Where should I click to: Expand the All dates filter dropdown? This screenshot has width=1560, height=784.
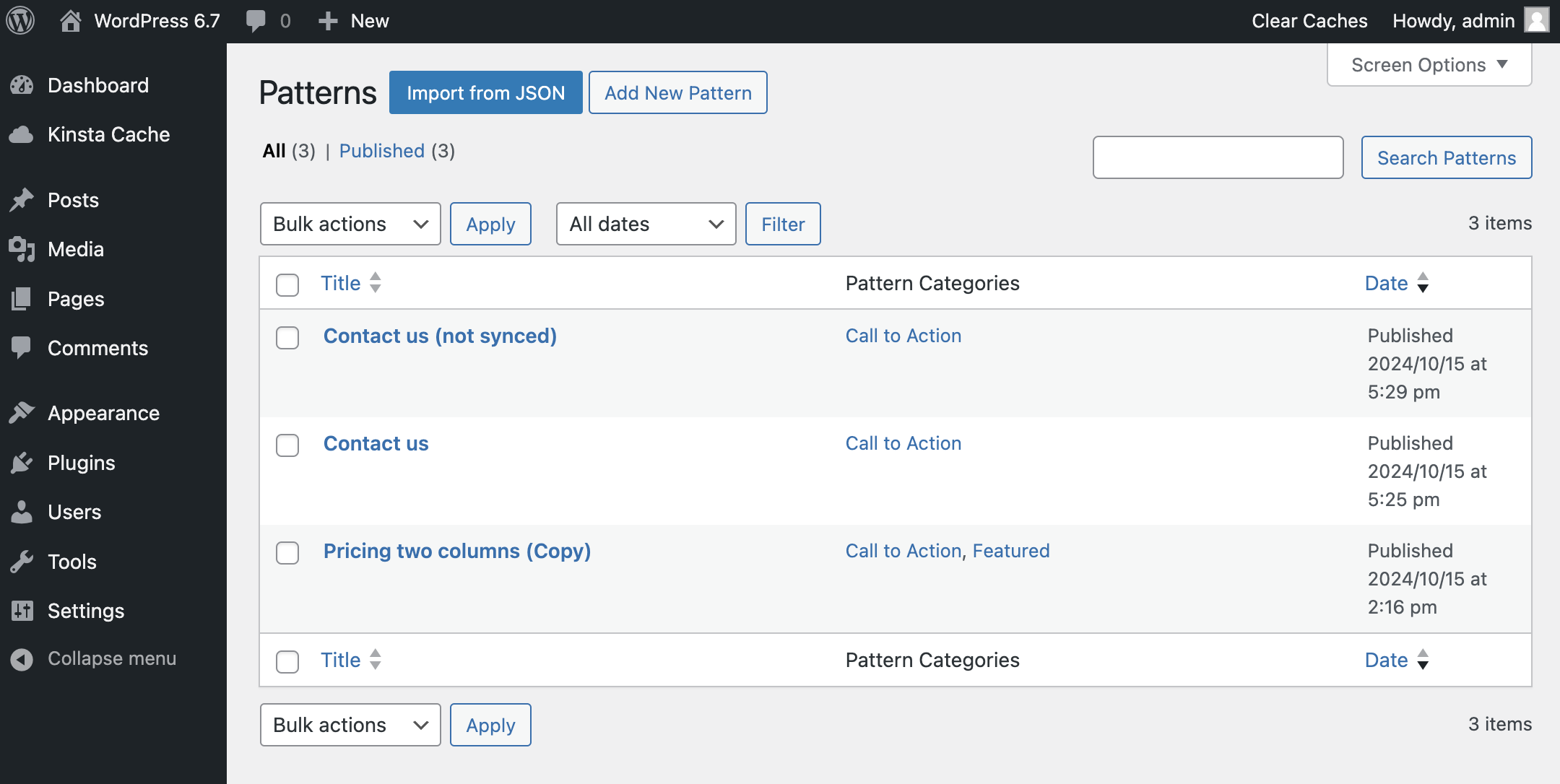coord(644,223)
